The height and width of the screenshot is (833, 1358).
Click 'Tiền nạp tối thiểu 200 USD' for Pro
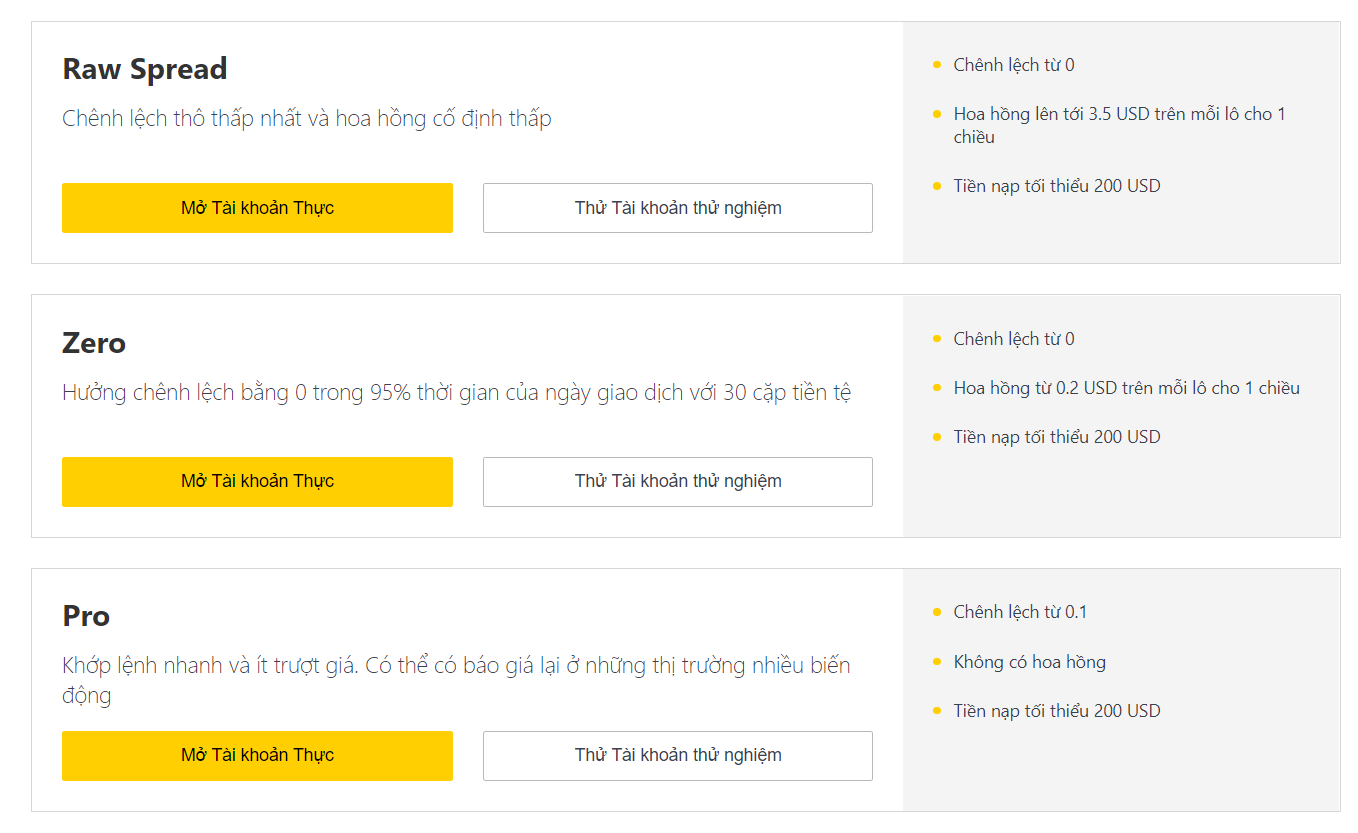coord(1056,711)
